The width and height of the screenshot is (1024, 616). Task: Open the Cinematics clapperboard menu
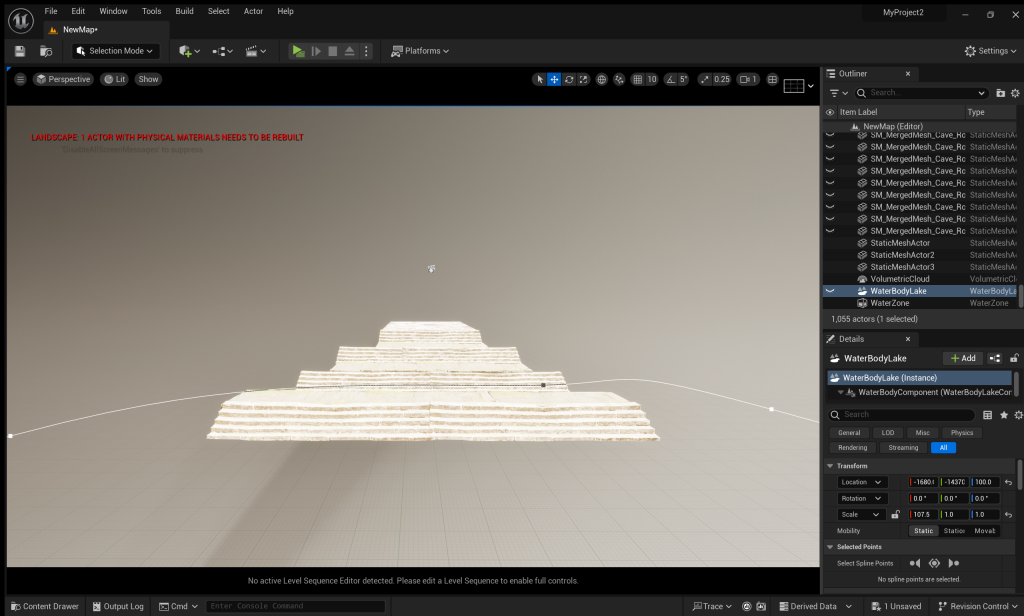click(x=255, y=51)
